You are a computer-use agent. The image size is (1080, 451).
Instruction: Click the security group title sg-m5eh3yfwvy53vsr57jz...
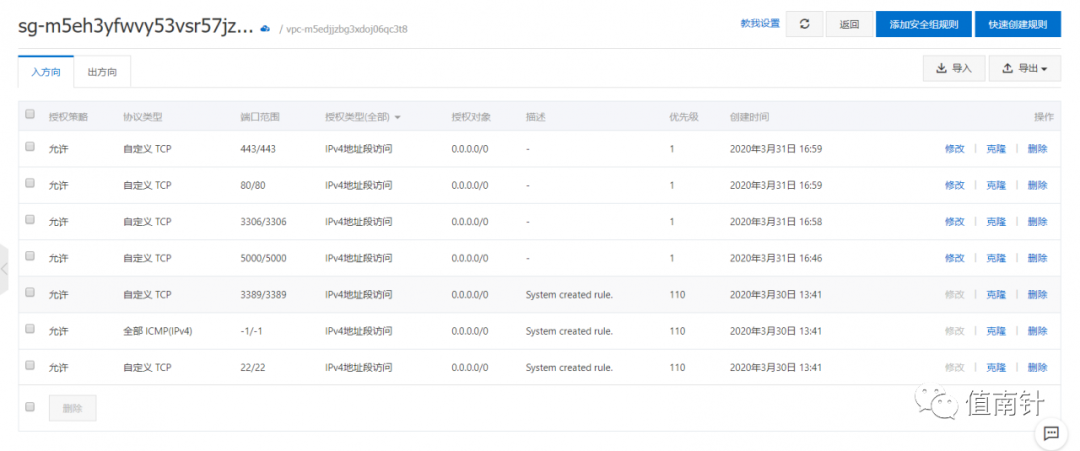[136, 28]
